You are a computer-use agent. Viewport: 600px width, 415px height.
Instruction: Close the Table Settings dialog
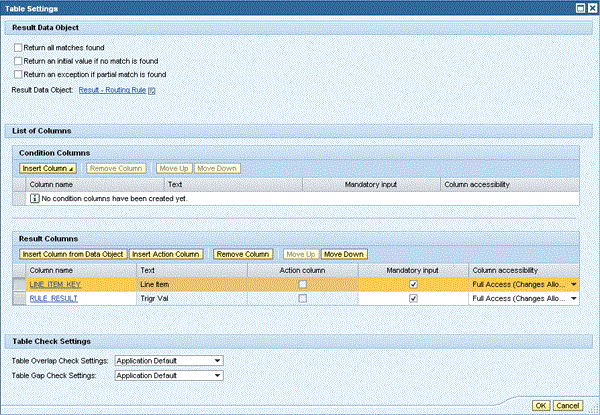click(590, 8)
